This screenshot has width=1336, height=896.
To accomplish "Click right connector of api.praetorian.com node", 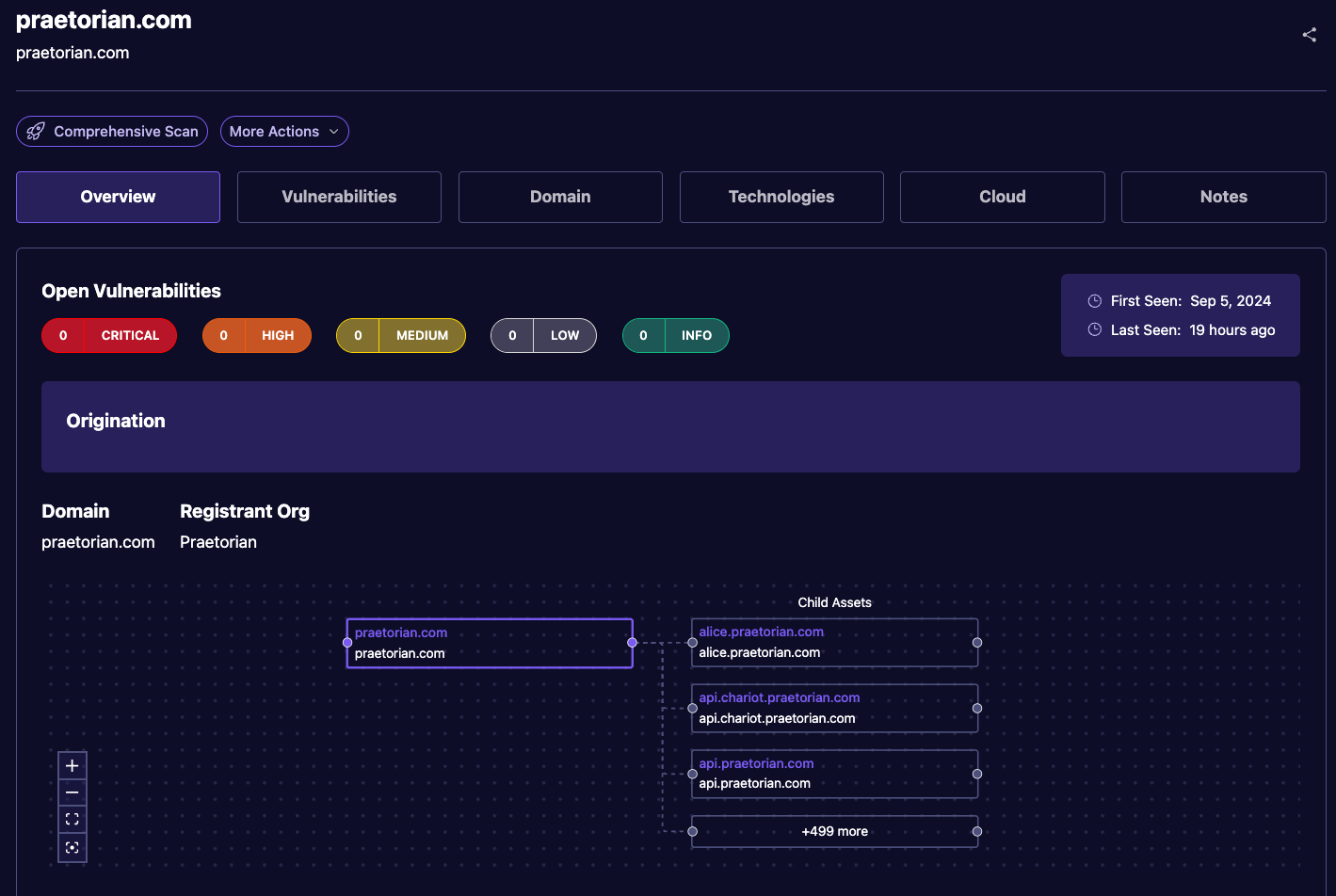I will point(977,774).
